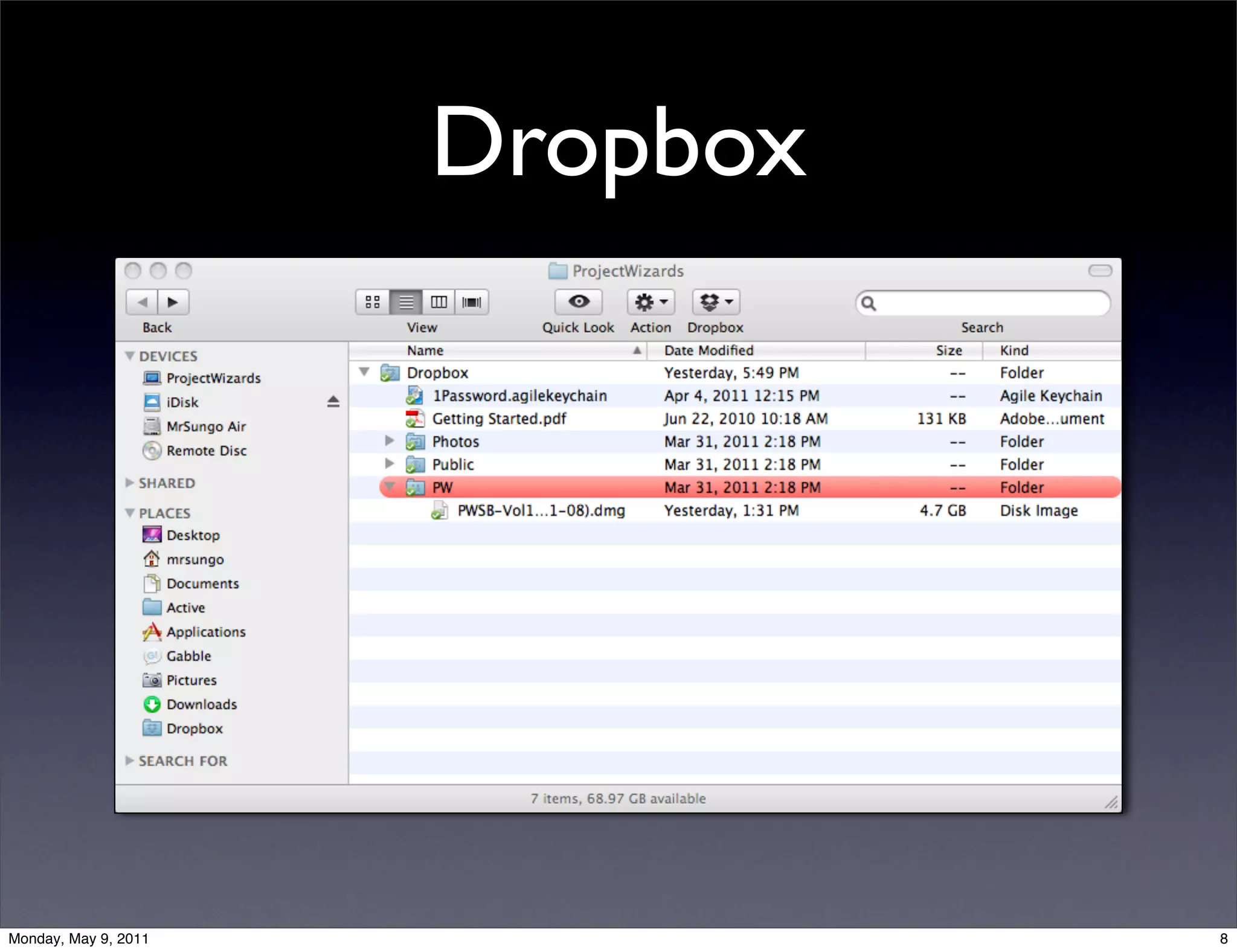Open the Desktop icon in Places
Viewport: 1237px width, 952px height.
point(152,535)
